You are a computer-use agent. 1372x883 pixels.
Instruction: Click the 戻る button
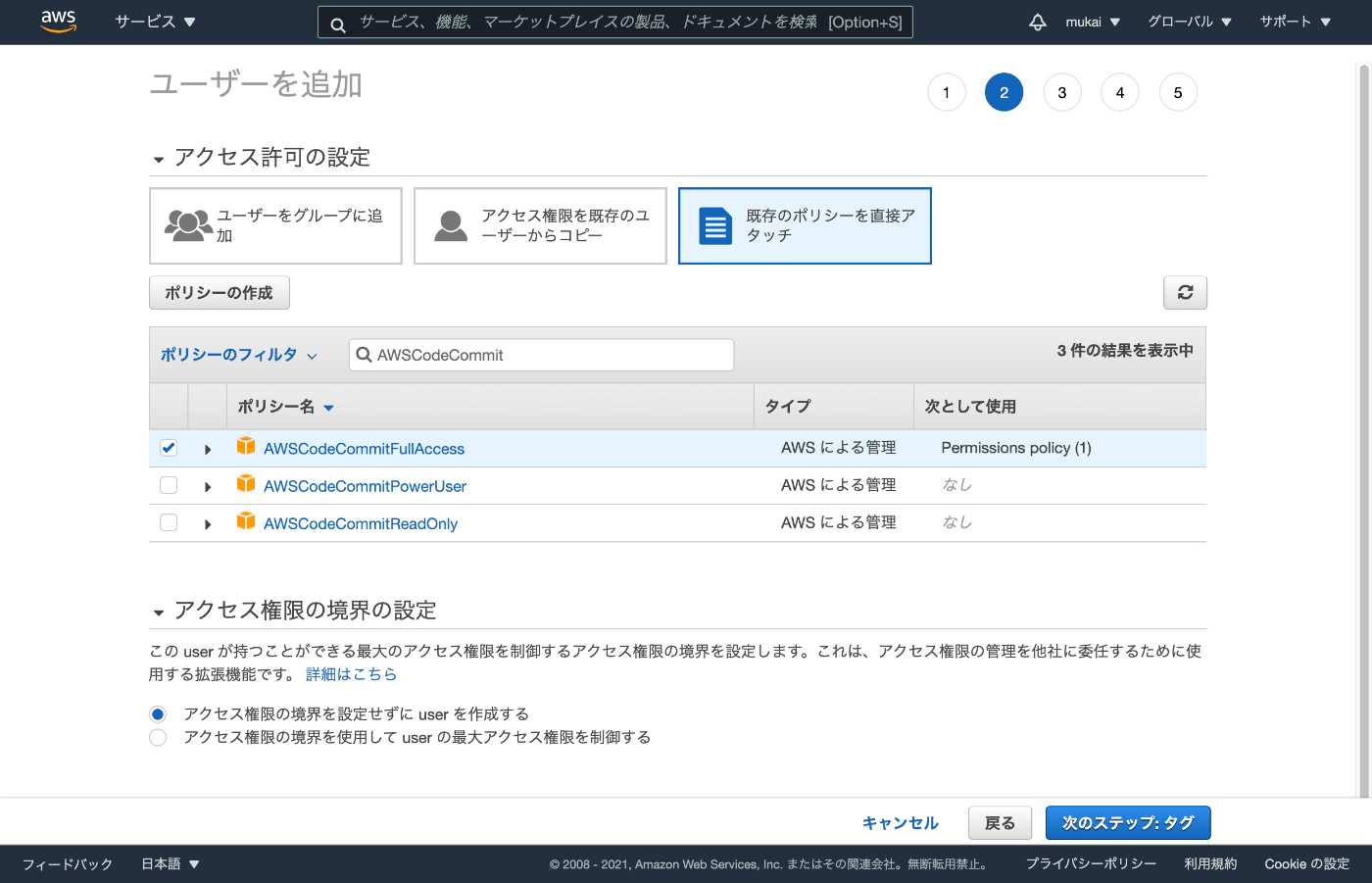pos(1000,823)
